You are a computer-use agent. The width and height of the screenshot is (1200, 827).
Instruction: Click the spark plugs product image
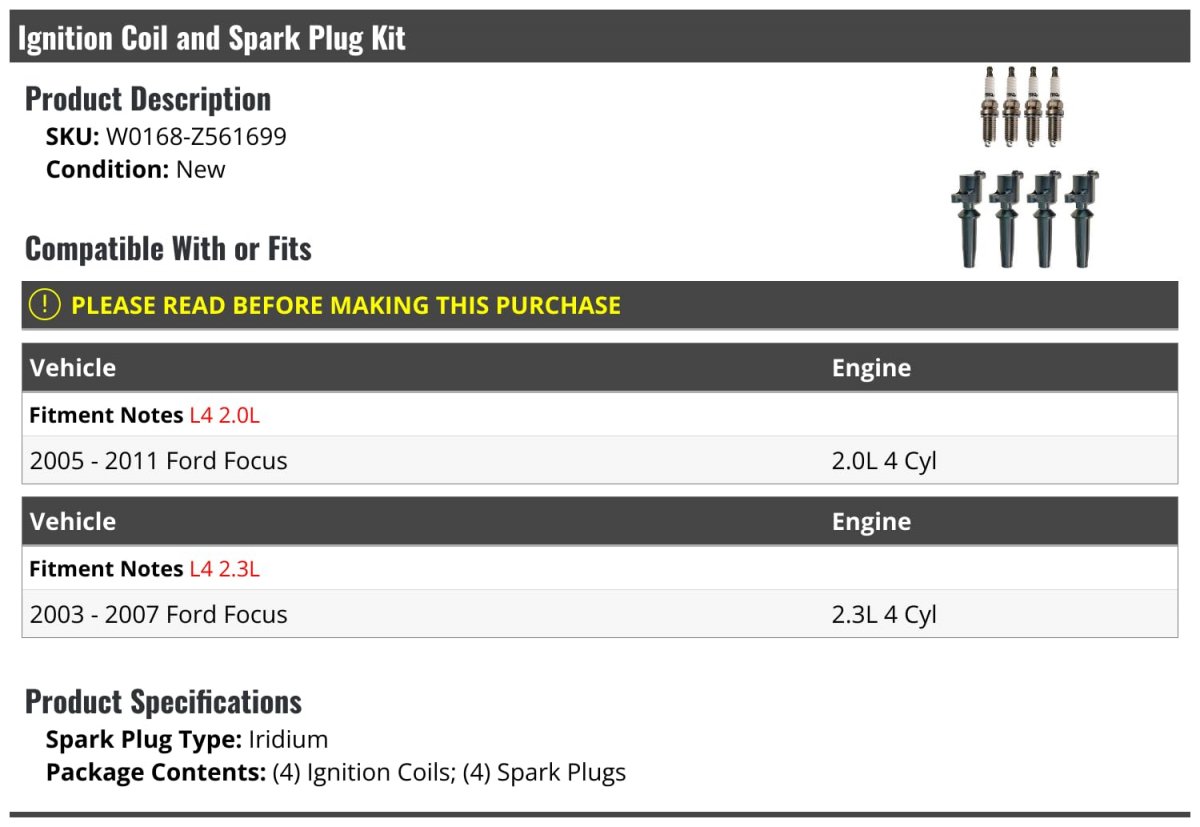[1022, 106]
